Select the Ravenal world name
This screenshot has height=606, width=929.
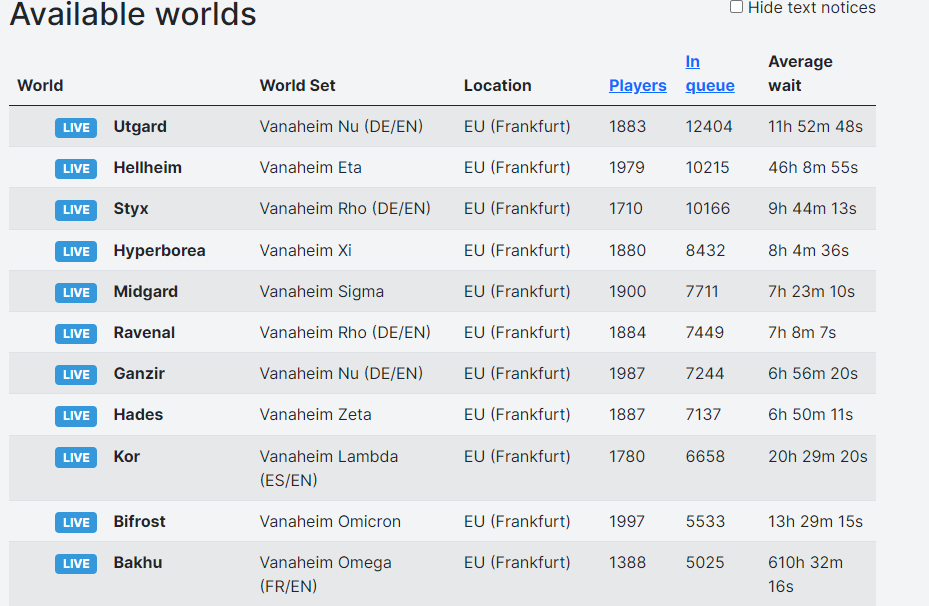[x=144, y=332]
